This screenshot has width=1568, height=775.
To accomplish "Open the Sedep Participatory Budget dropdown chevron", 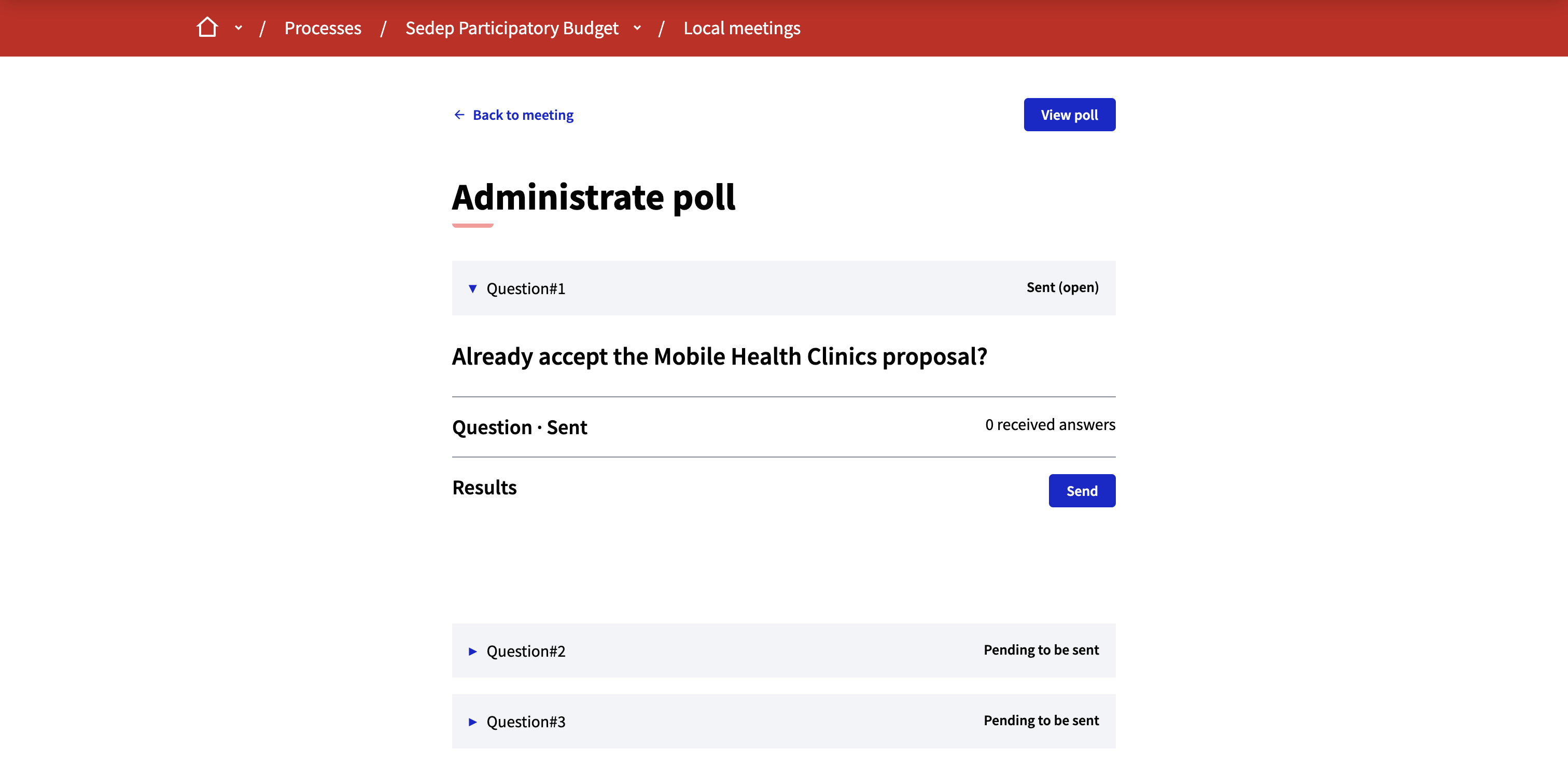I will pos(637,28).
